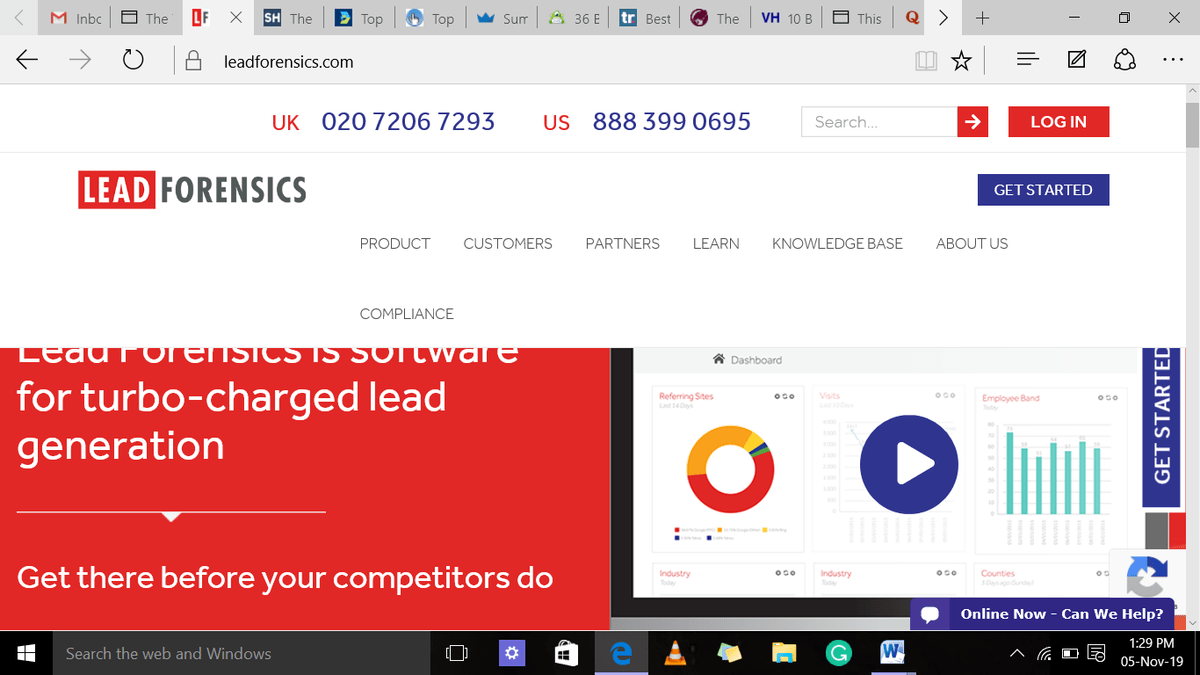Open a new browser tab plus

(x=983, y=18)
